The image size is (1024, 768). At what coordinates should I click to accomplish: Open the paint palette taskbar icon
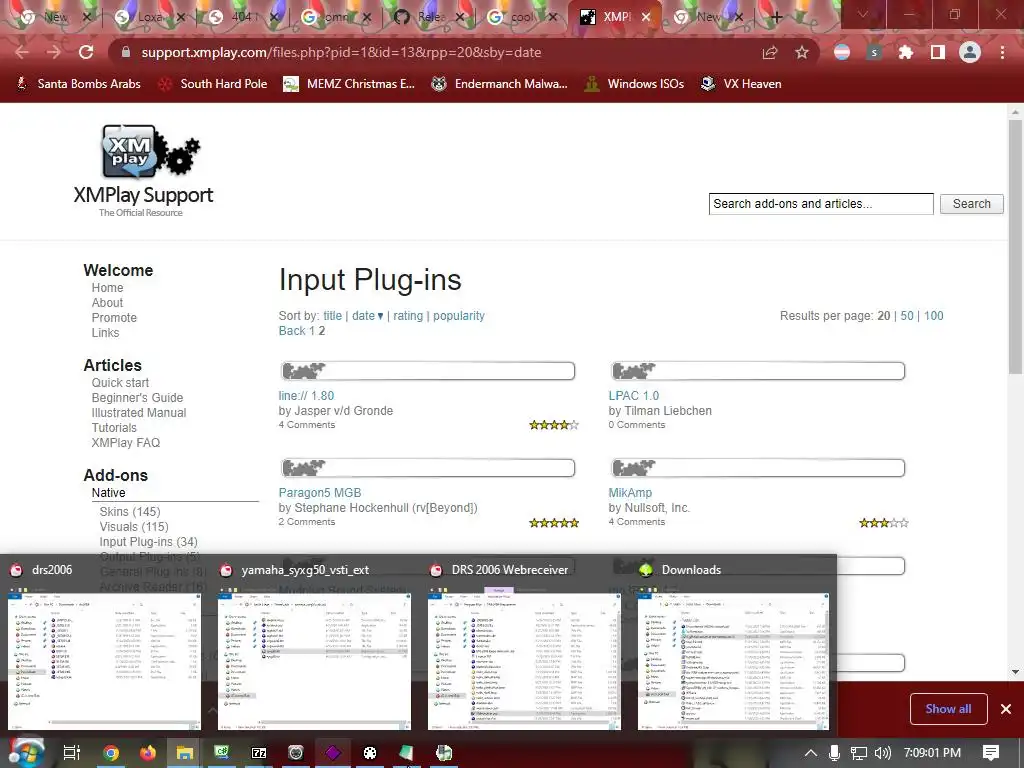point(370,753)
